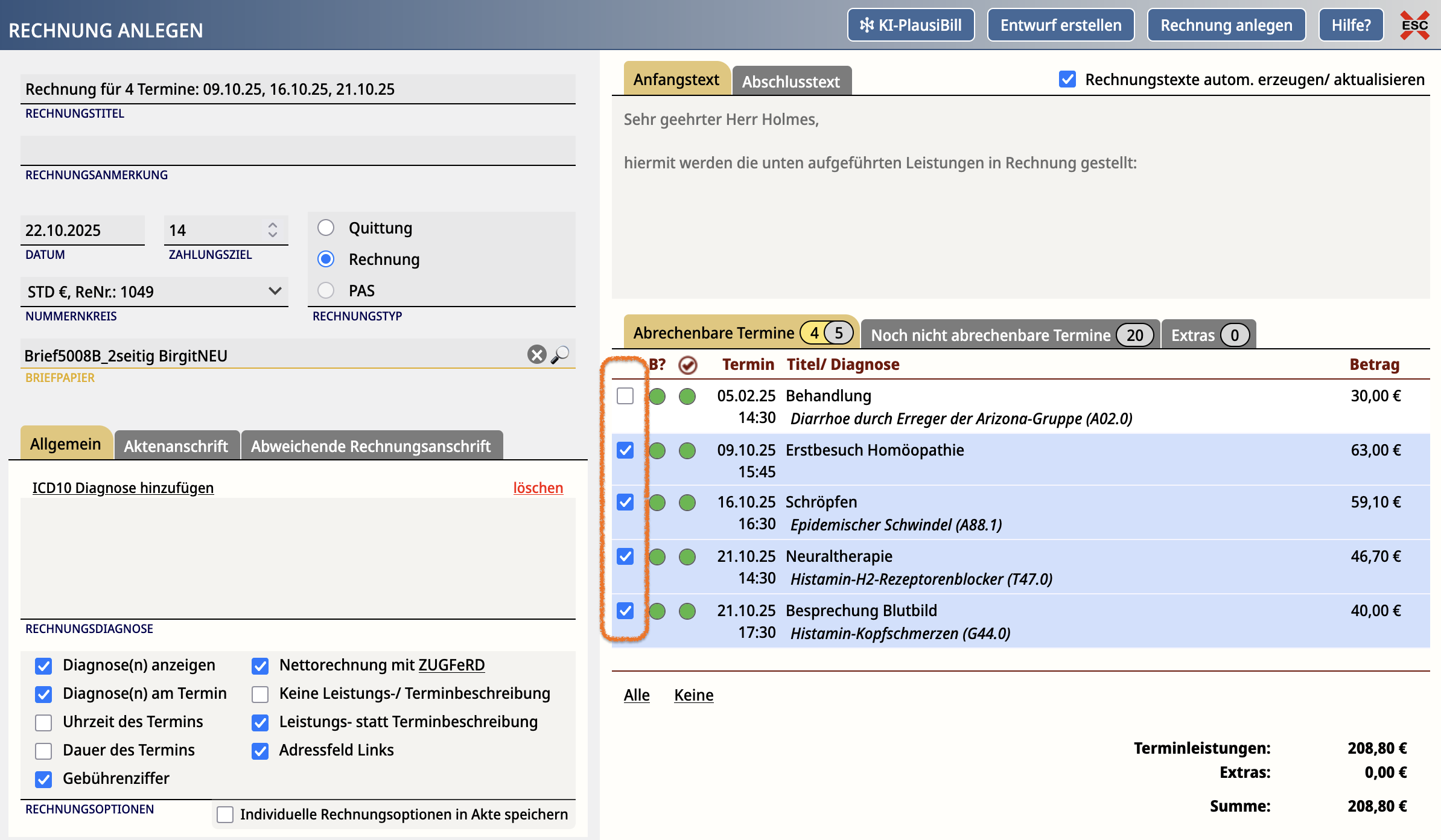Open the Nummernkreis dropdown
Image resolution: width=1441 pixels, height=840 pixels.
pos(154,292)
